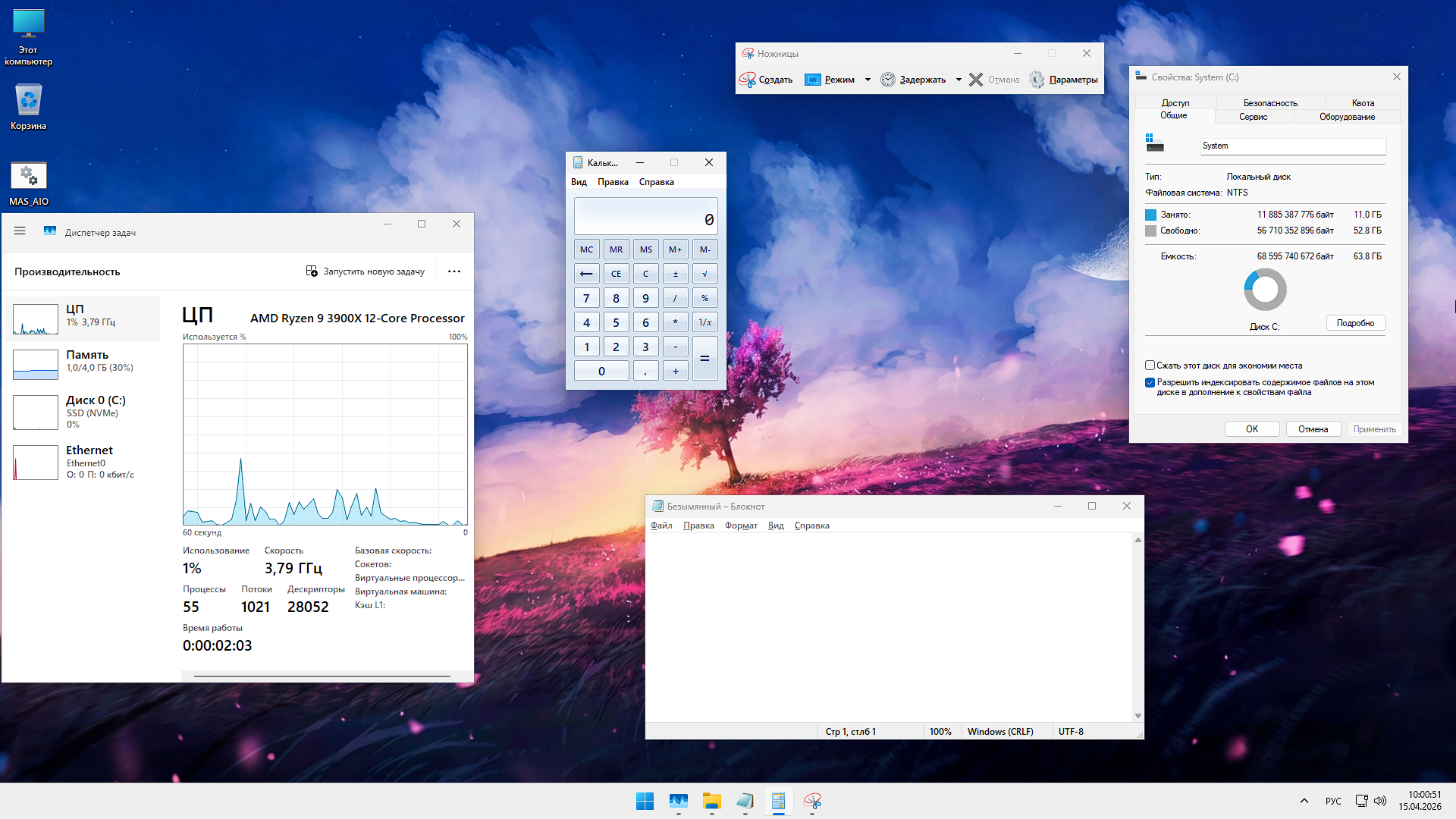Open the Формат menu in Notepad
The image size is (1456, 819).
pos(741,525)
